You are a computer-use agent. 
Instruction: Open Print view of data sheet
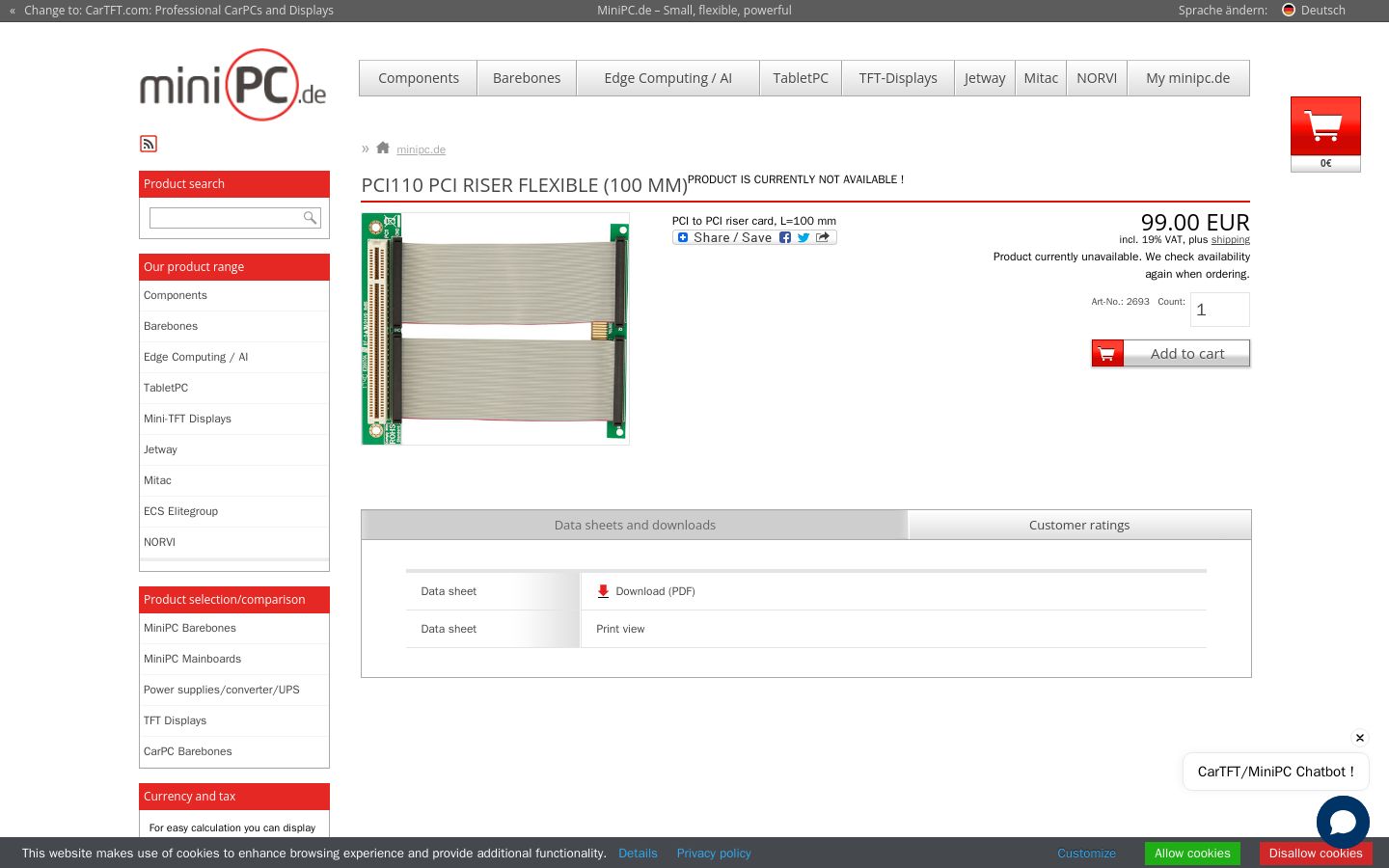pos(620,629)
